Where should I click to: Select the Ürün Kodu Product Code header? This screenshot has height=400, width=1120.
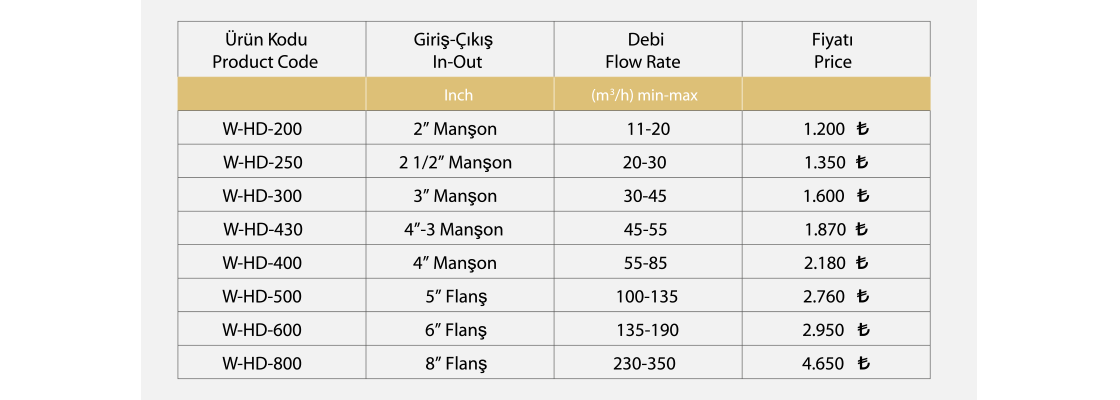265,51
